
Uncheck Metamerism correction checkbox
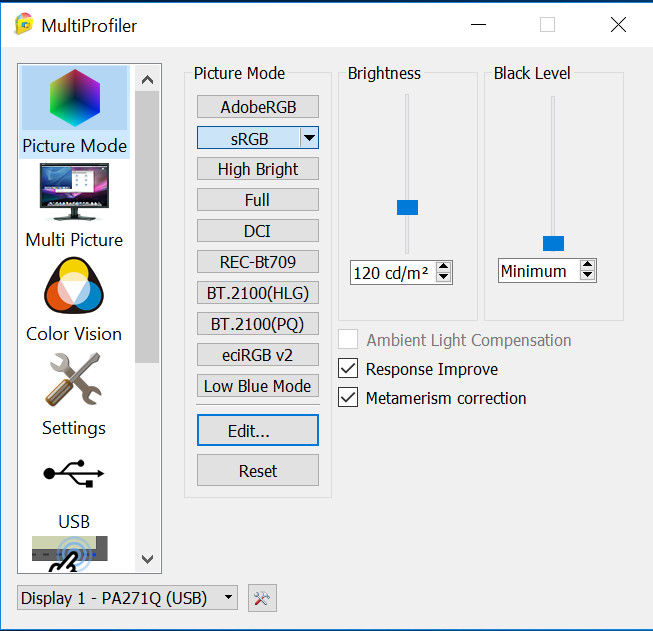[x=348, y=397]
